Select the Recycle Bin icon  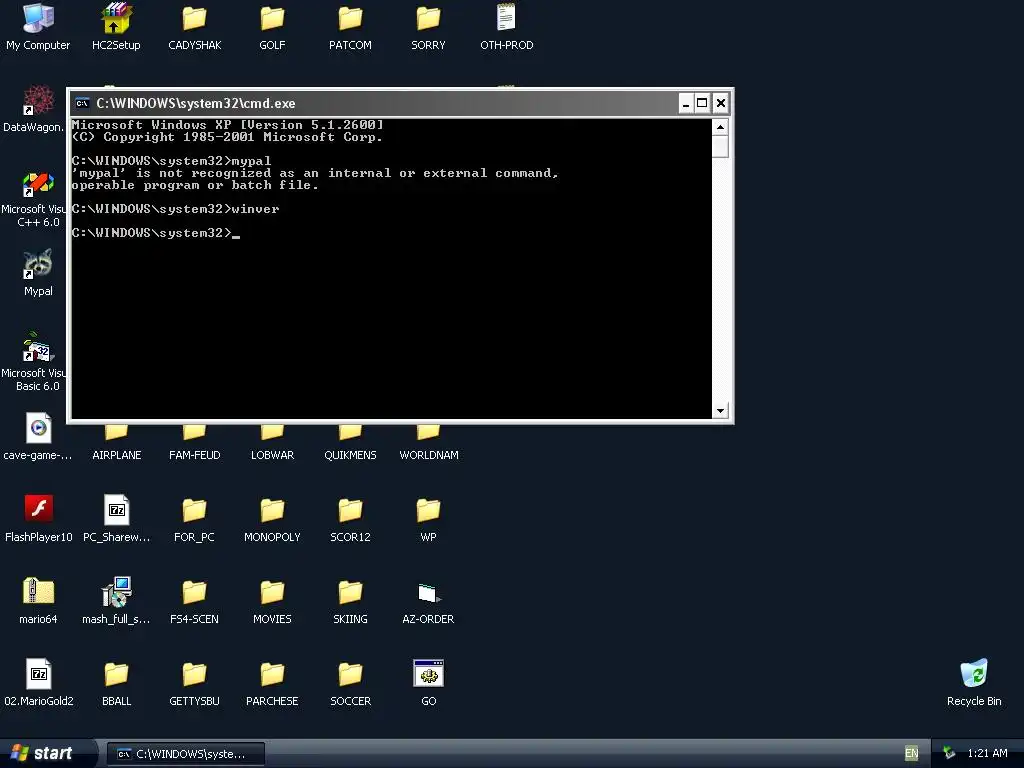click(x=974, y=675)
